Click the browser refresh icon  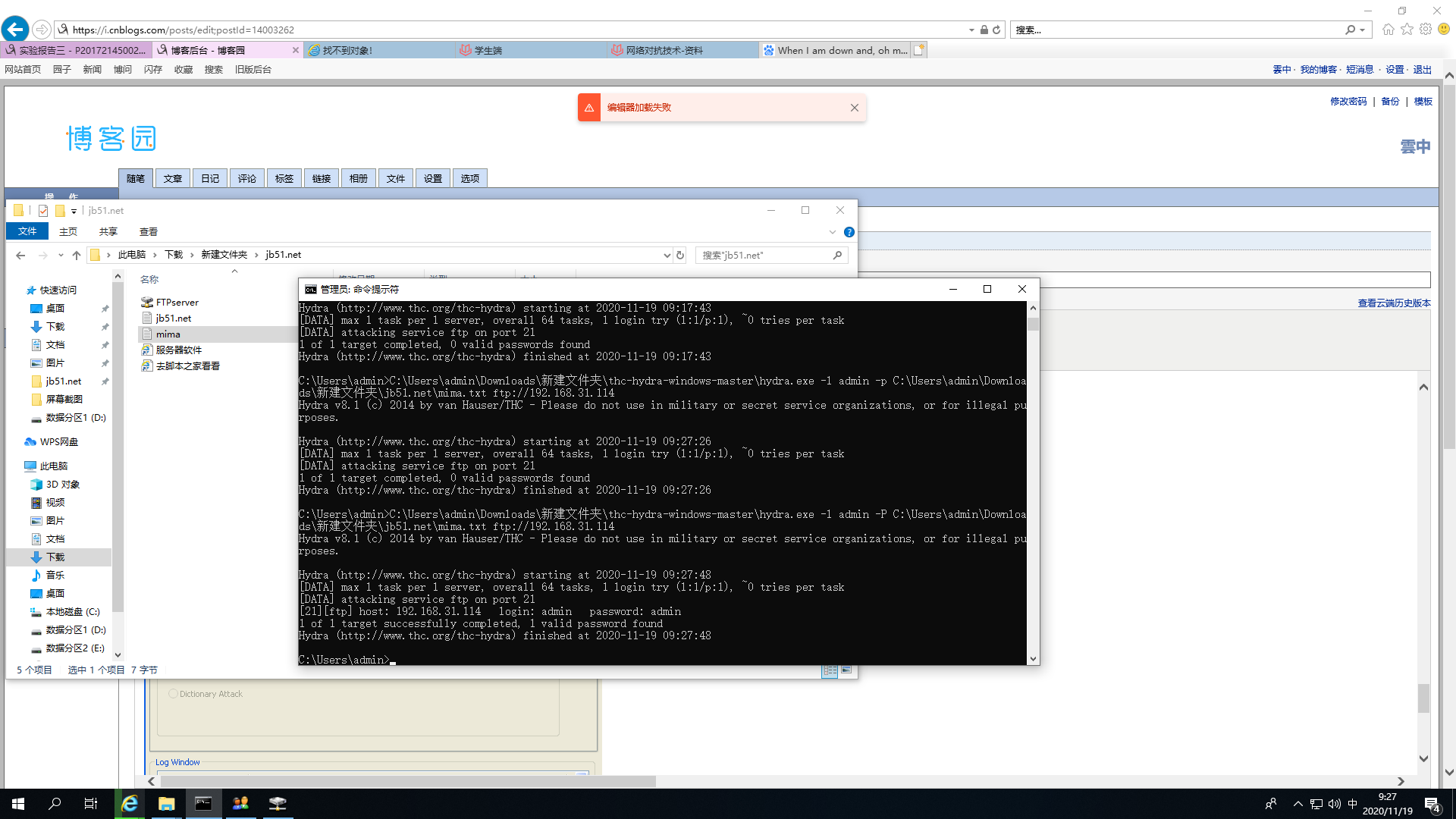coord(996,30)
